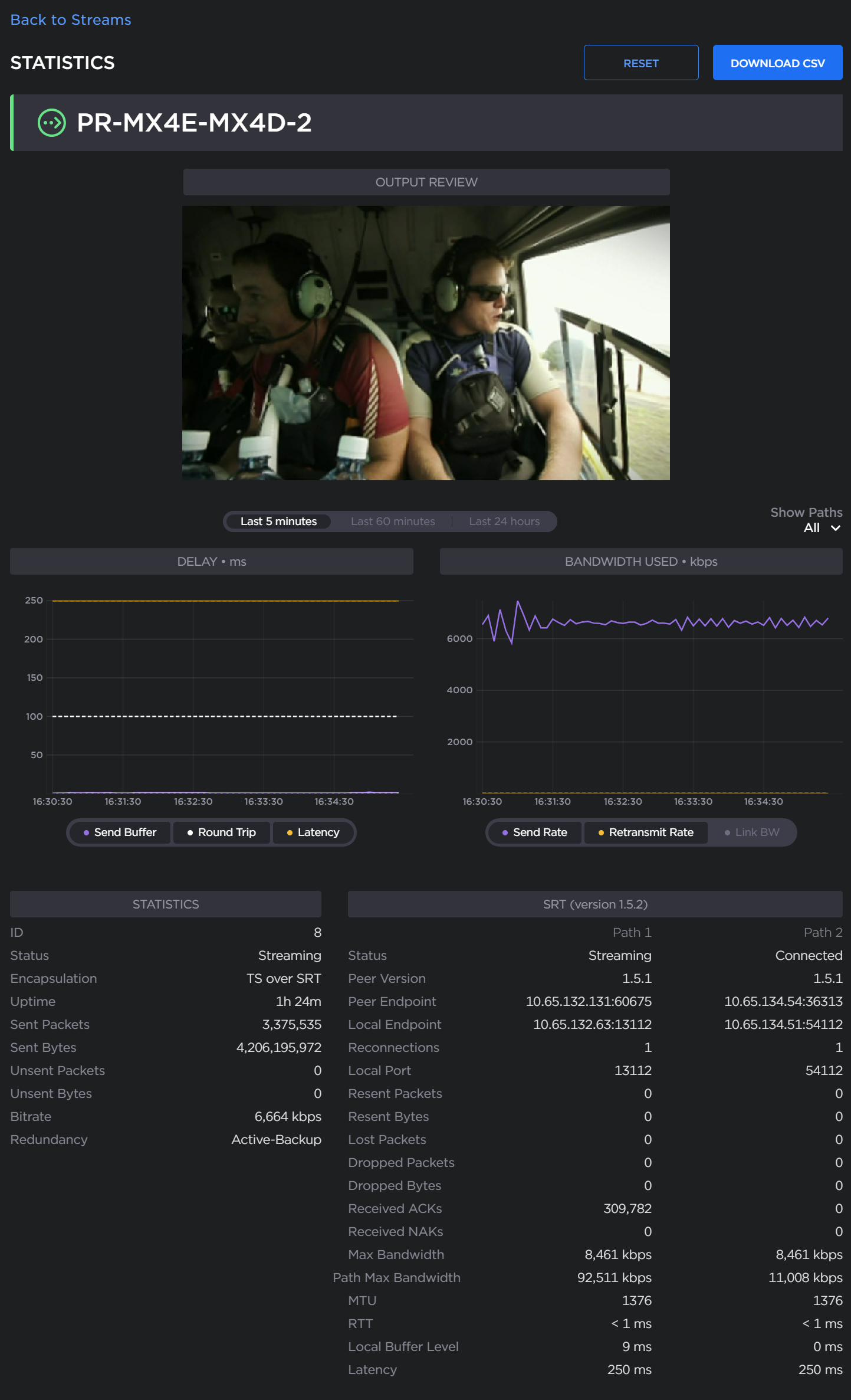The image size is (851, 1400).
Task: Switch to Last 60 minutes range
Action: point(393,522)
